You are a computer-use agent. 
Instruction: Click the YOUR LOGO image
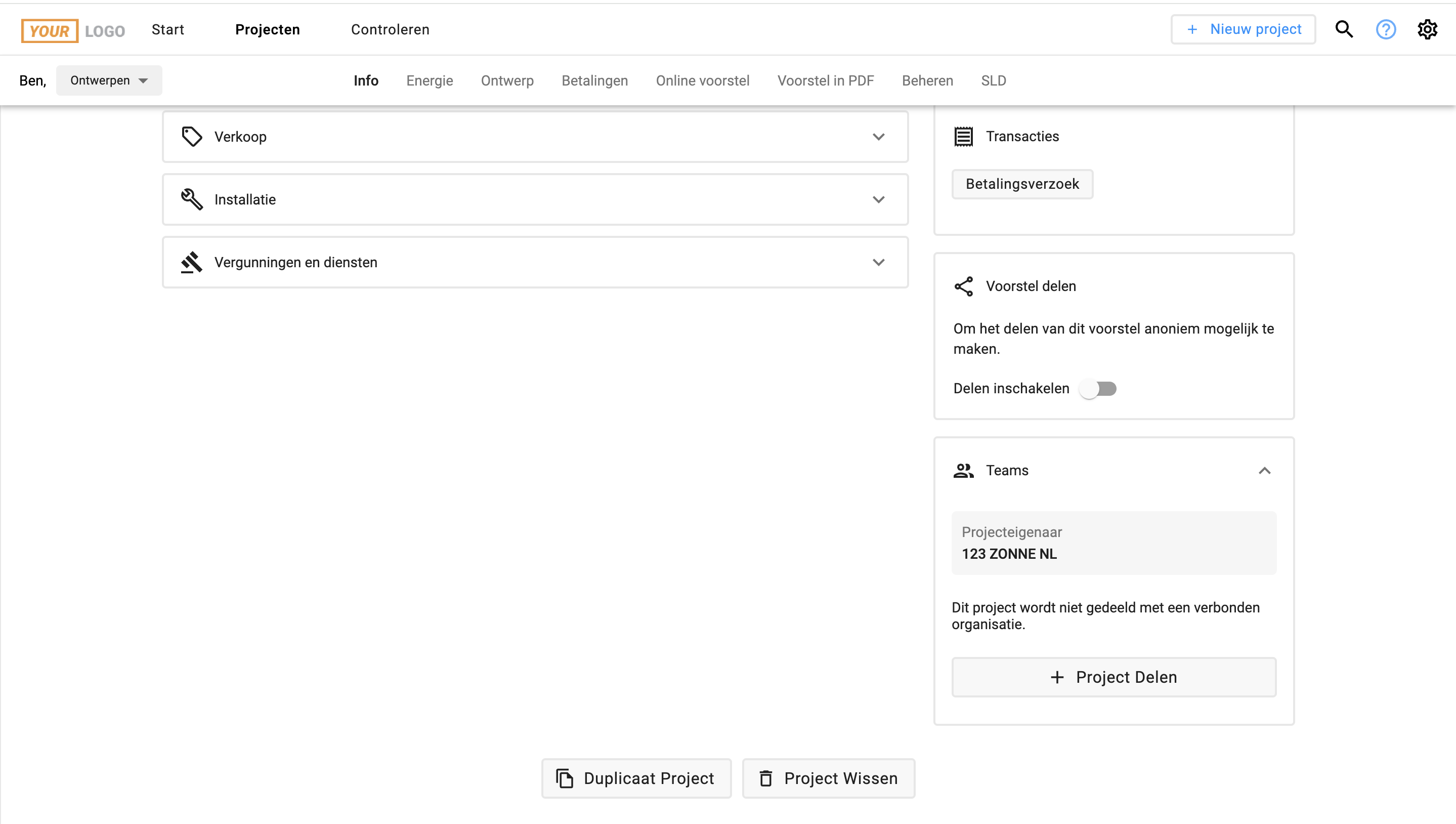pyautogui.click(x=73, y=30)
